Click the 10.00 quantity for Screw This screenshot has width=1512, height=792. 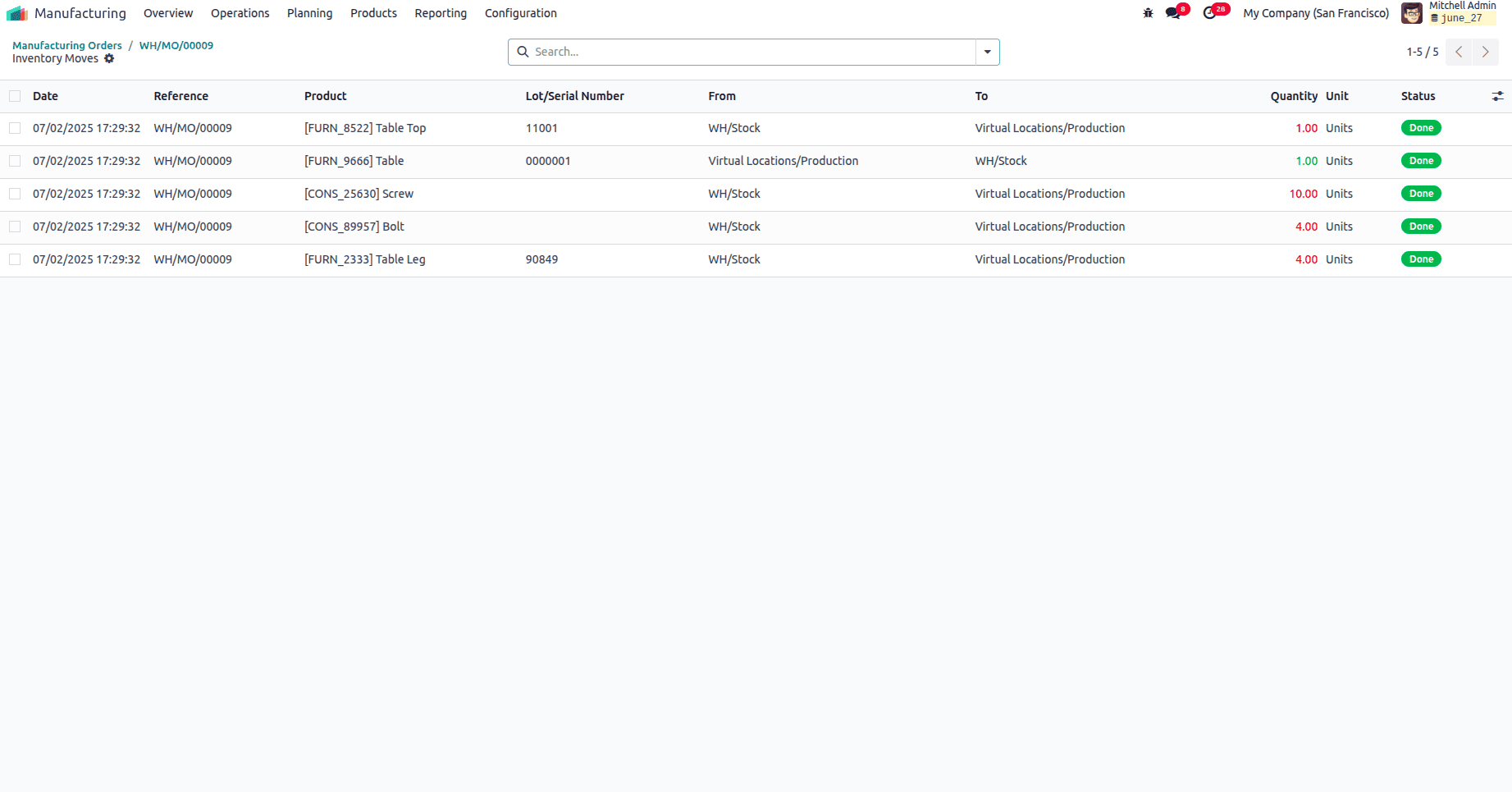1304,194
